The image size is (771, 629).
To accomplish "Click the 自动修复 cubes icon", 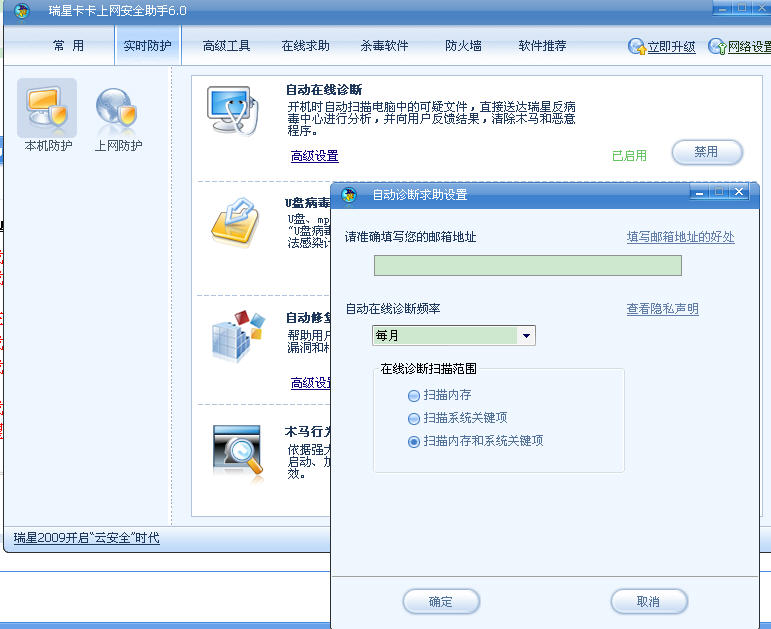I will pos(238,336).
